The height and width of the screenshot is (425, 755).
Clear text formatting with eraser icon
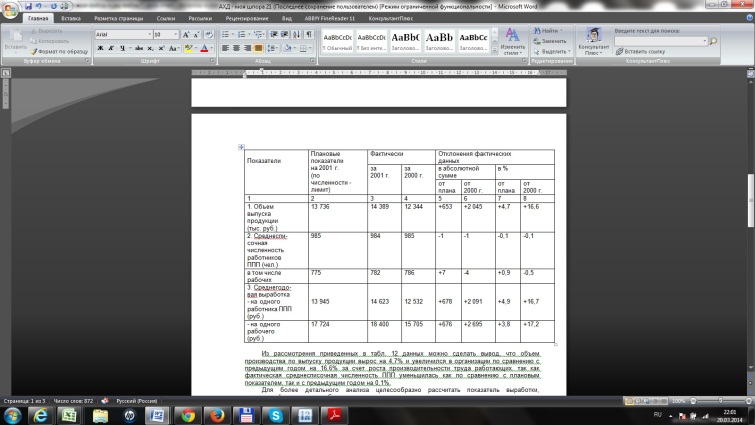coord(209,35)
